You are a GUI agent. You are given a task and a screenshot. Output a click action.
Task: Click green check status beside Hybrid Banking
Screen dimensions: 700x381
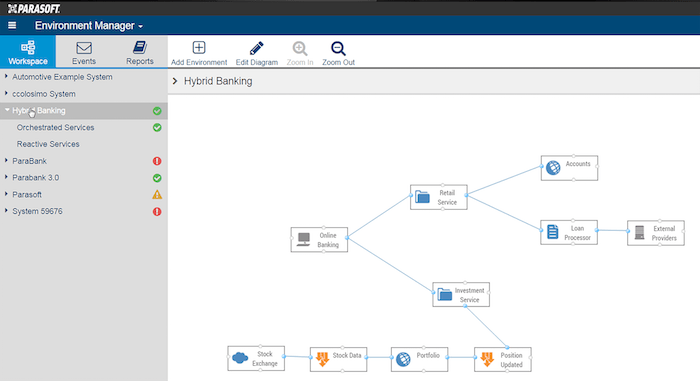tap(157, 111)
